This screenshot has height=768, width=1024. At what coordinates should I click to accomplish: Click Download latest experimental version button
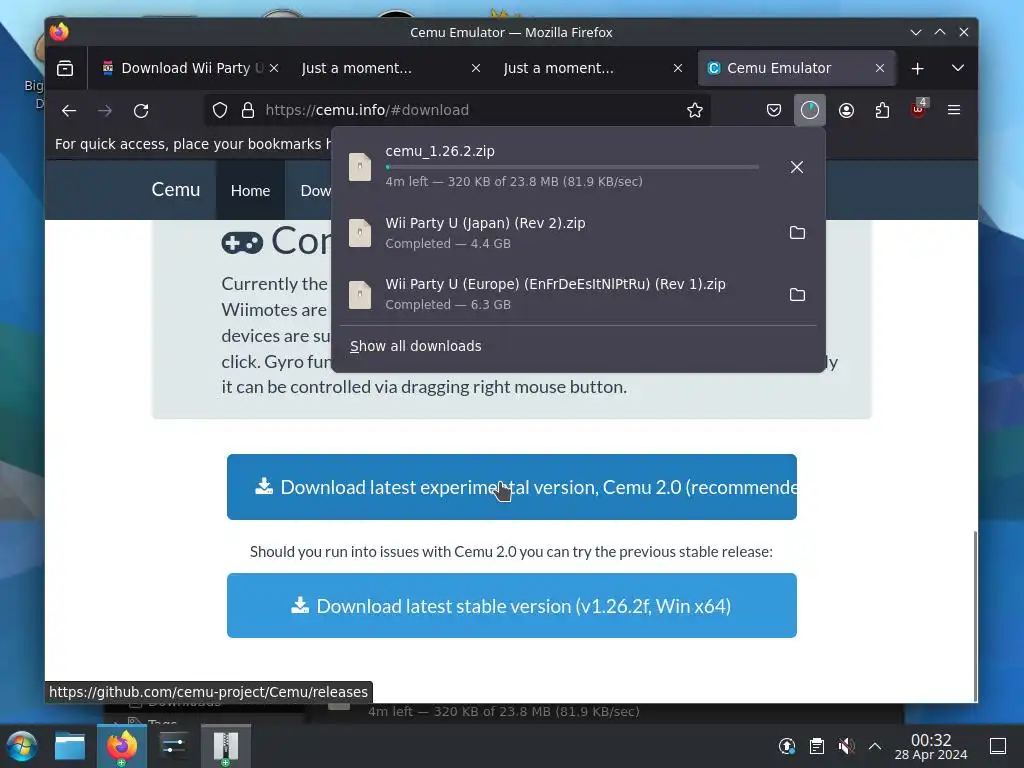coord(511,487)
